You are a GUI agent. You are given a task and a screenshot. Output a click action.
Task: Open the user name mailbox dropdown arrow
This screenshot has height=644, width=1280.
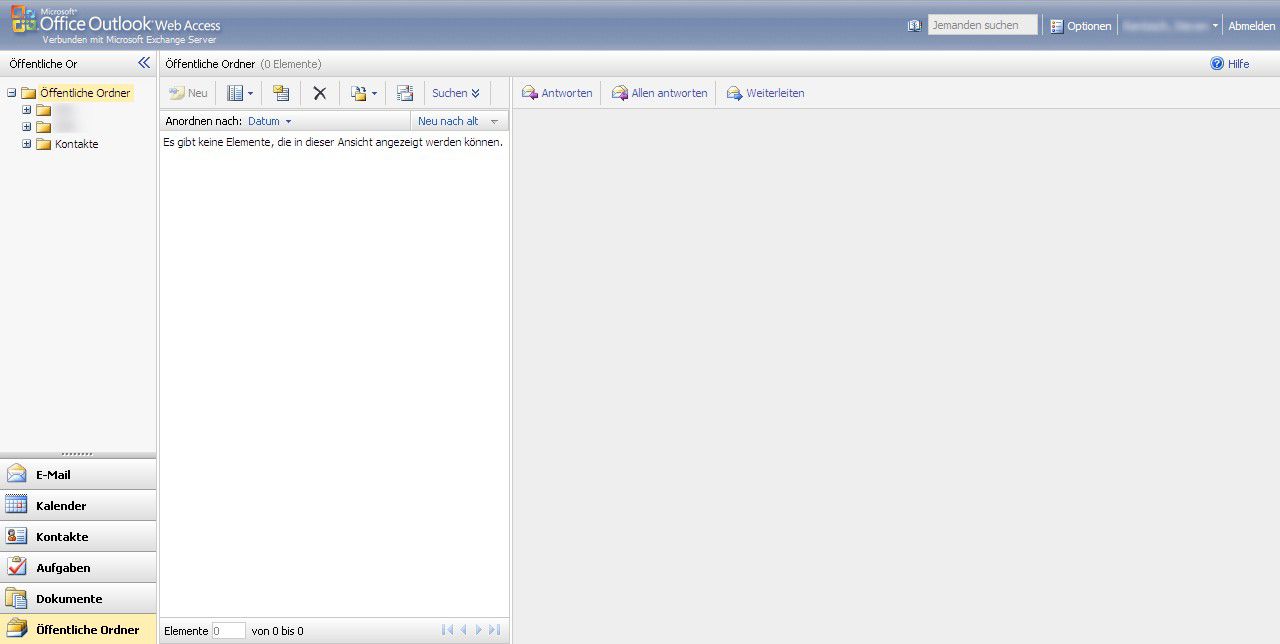tap(1215, 26)
